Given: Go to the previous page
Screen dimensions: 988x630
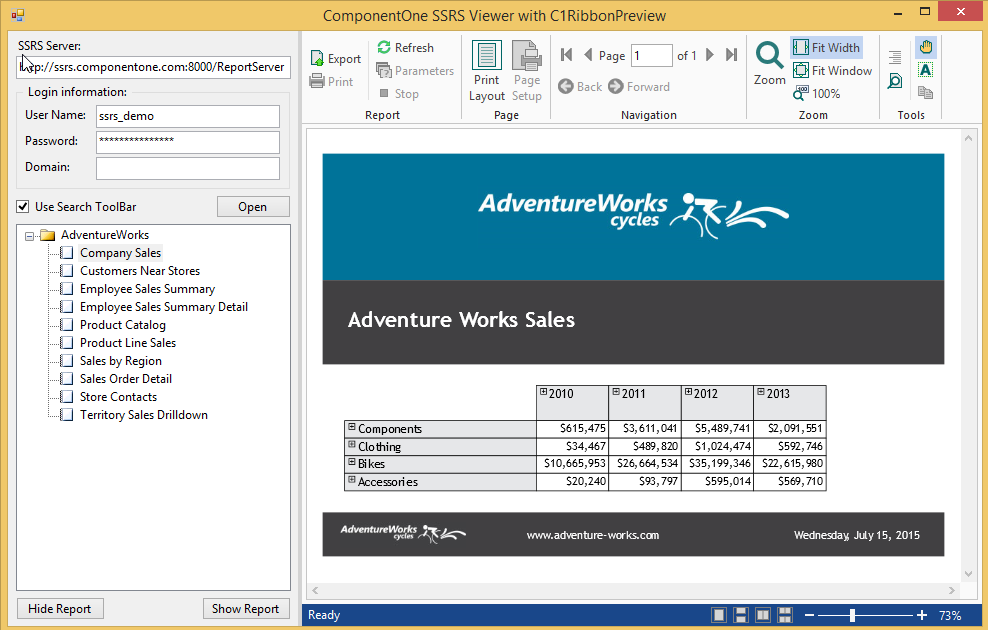Looking at the screenshot, I should (588, 55).
